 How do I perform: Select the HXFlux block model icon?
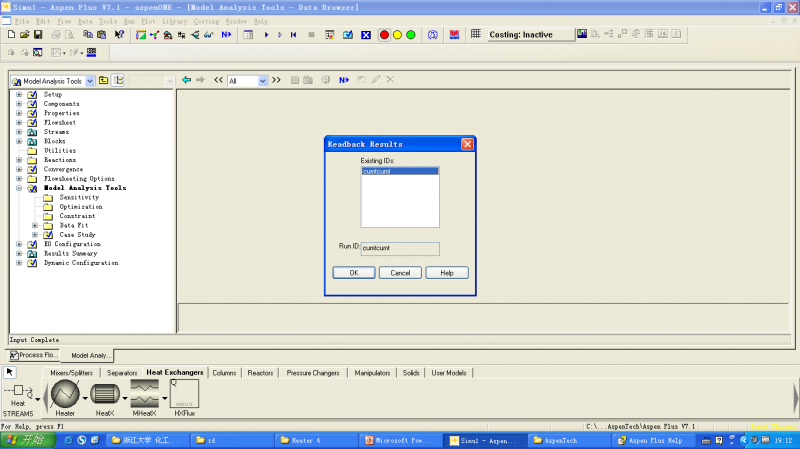click(184, 393)
